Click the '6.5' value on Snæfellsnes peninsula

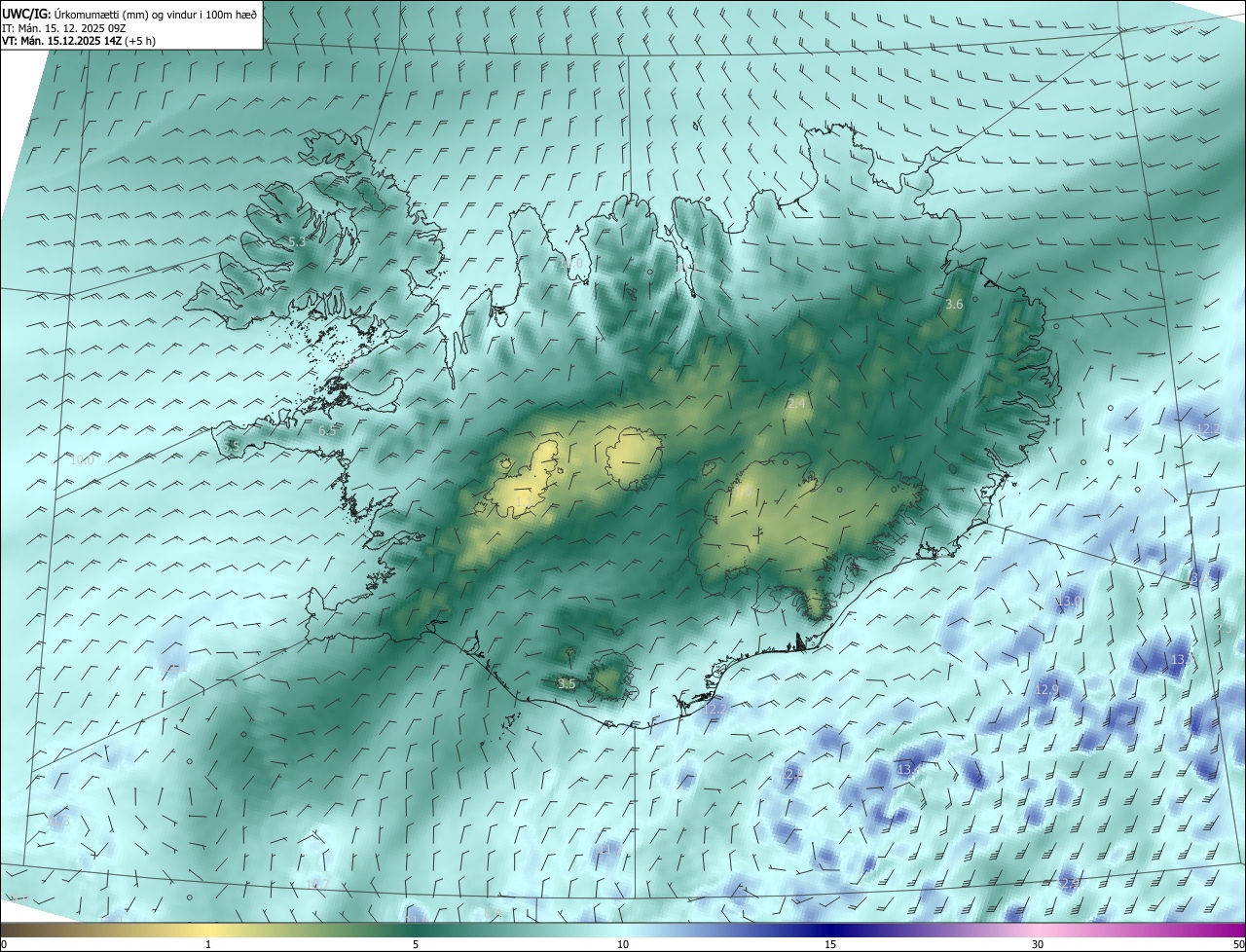(327, 430)
